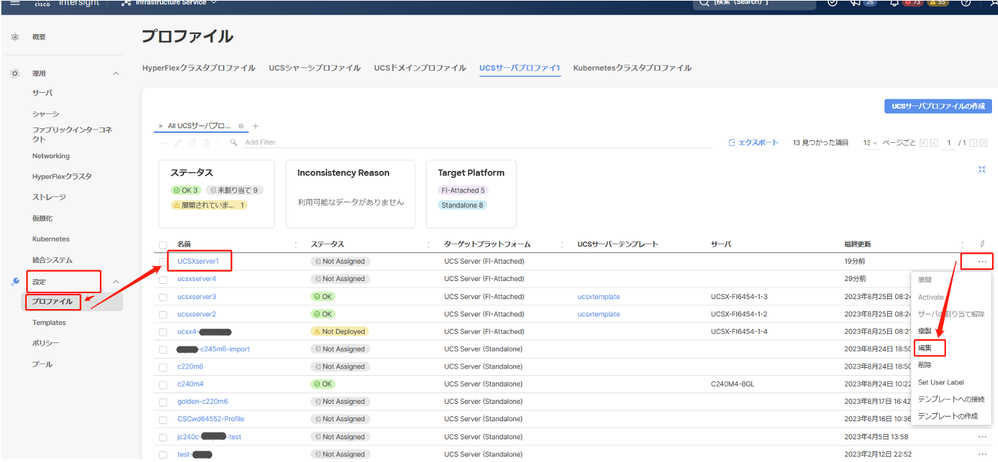
Task: Open UCSXserver1 profile link
Action: point(198,261)
